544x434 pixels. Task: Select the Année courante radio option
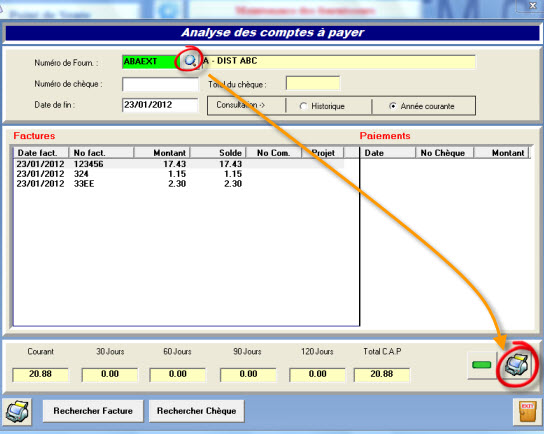(392, 106)
